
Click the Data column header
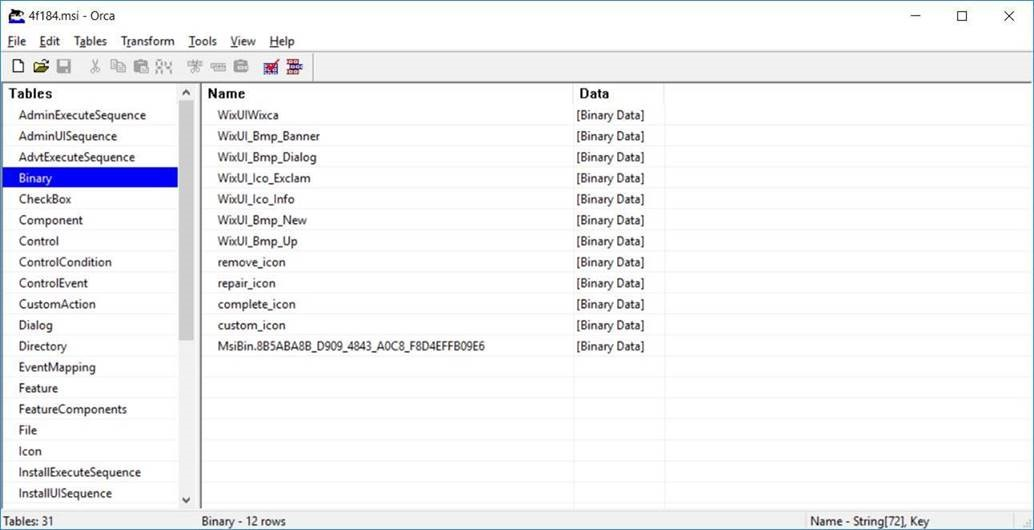pos(617,93)
